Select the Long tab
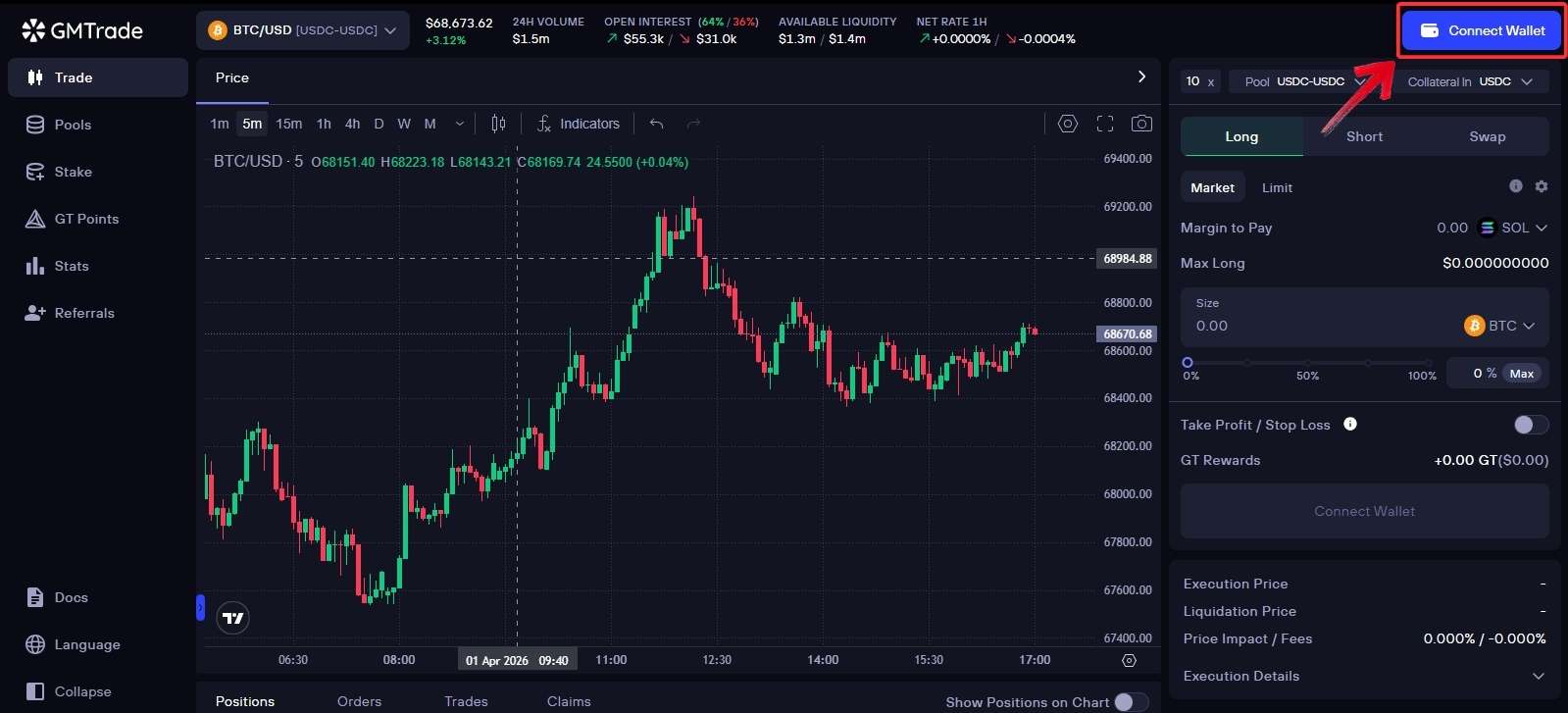 1241,136
